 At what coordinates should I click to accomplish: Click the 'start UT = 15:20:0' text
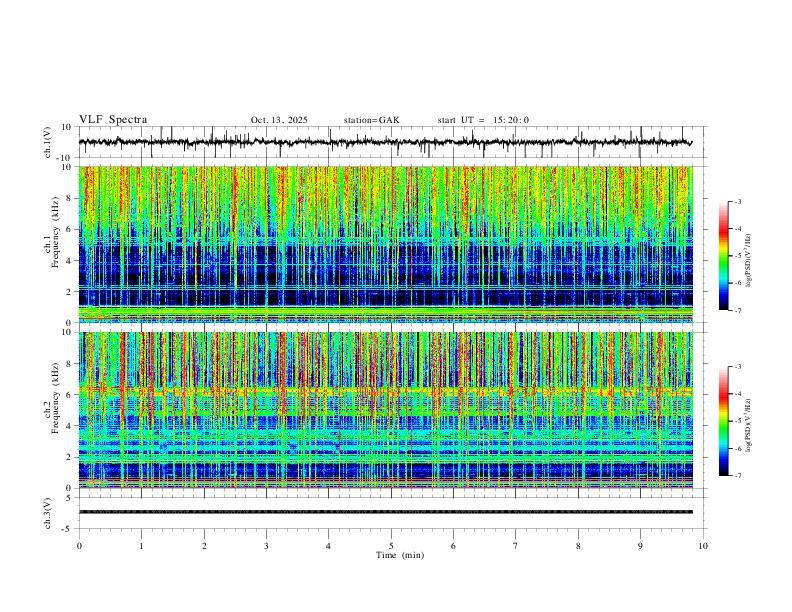click(x=483, y=120)
